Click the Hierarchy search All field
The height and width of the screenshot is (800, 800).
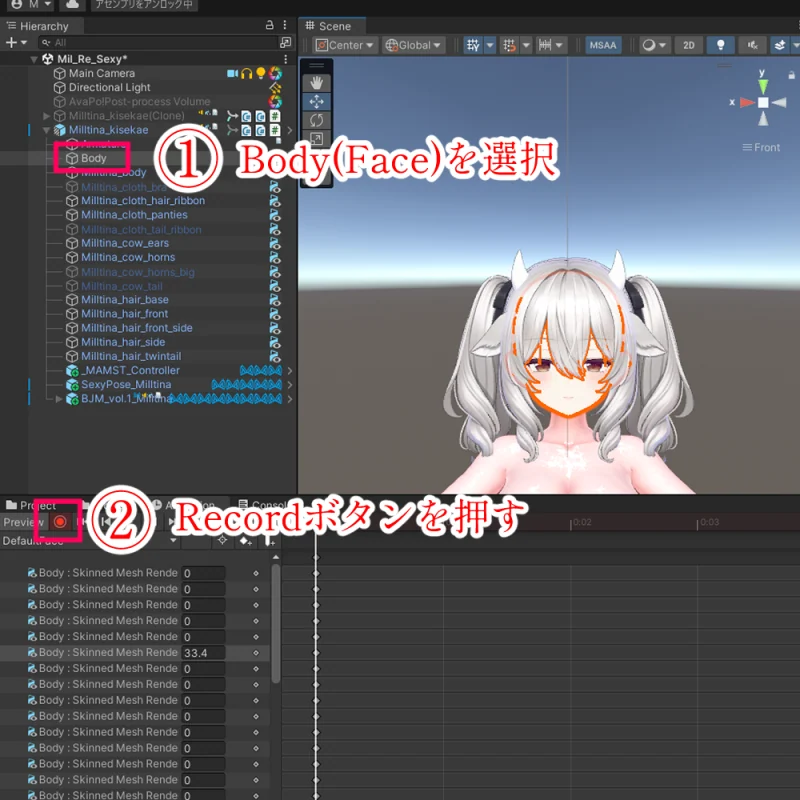coord(158,43)
